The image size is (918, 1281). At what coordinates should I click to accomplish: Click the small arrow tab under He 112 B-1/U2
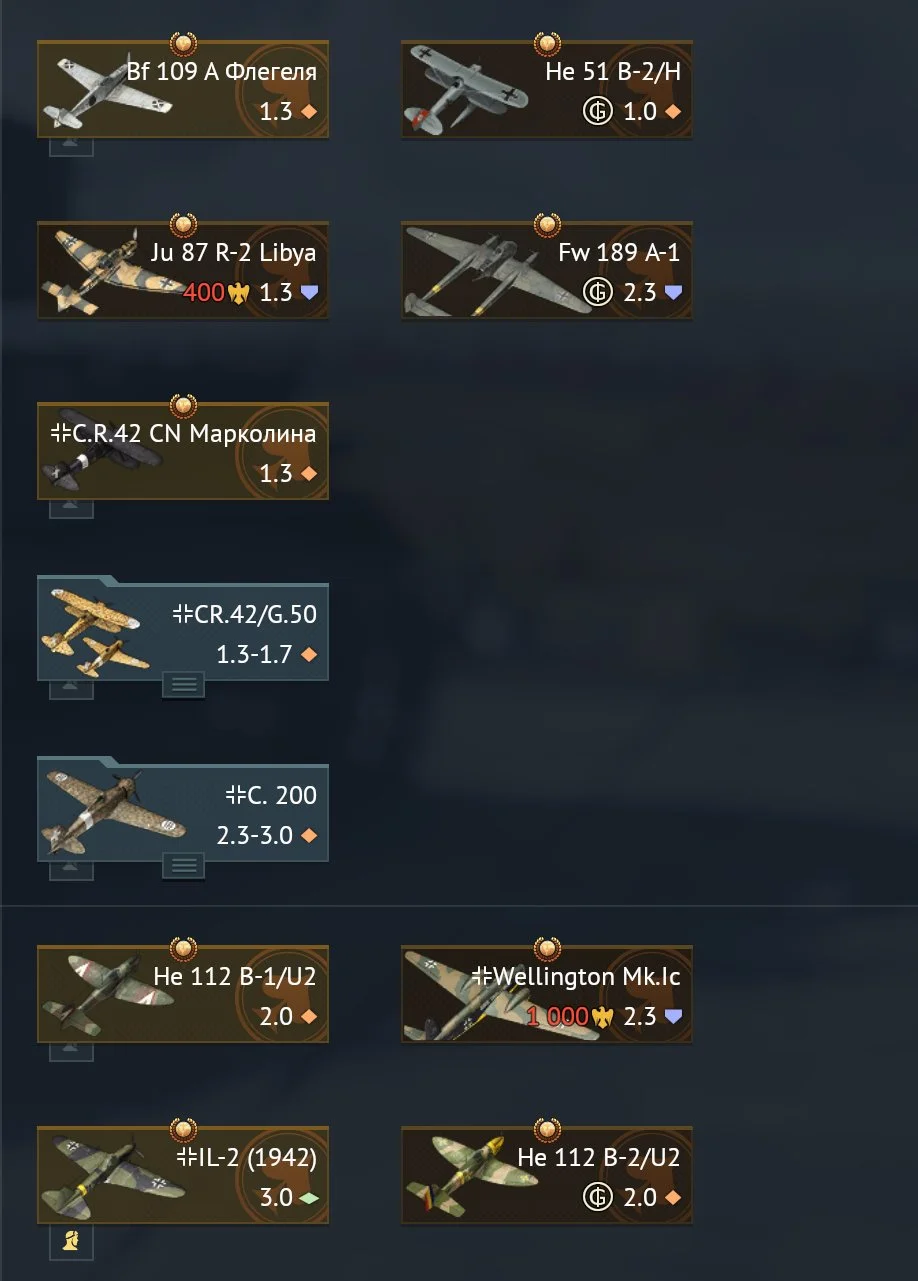71,1052
